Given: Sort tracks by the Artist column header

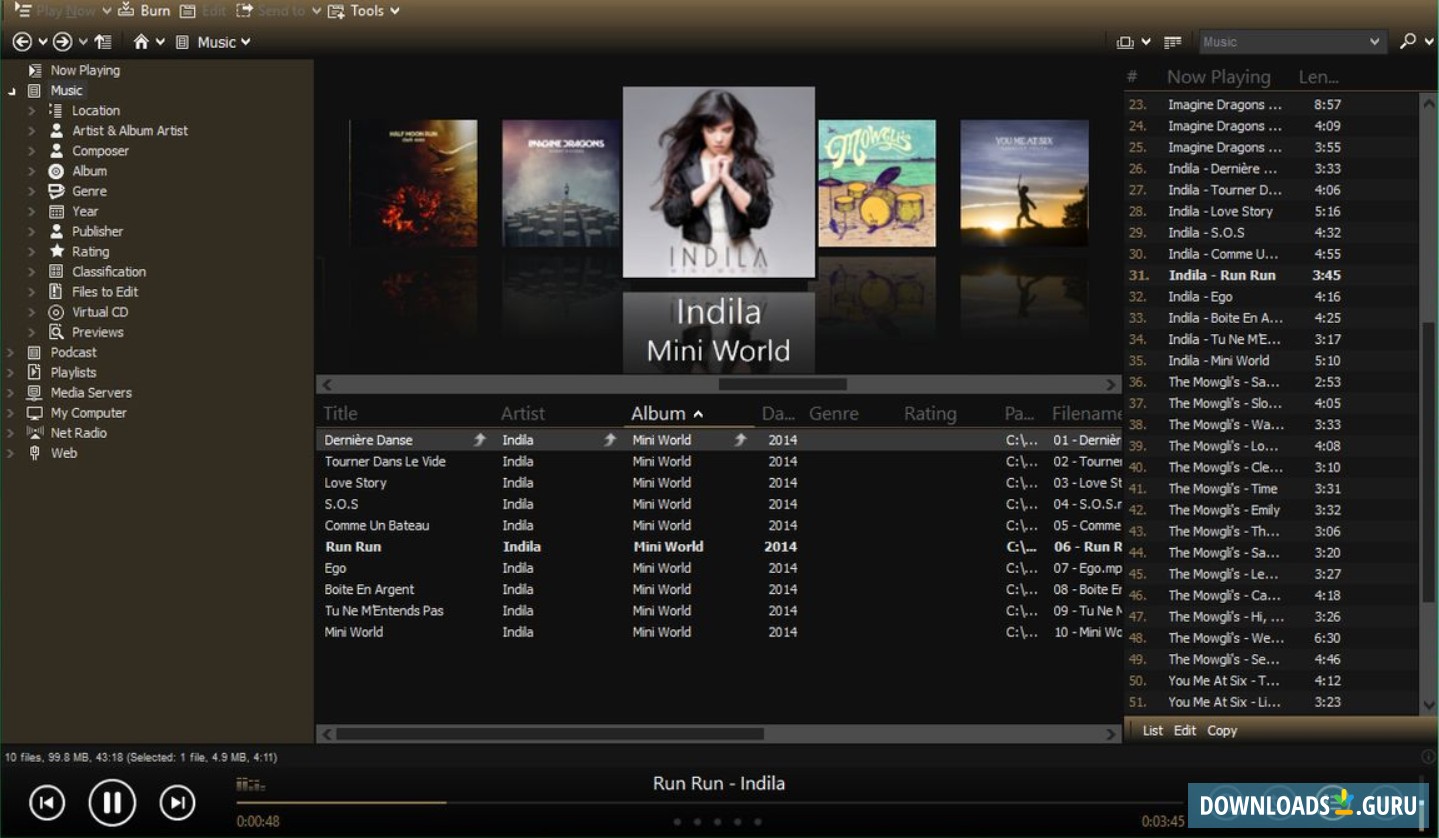Looking at the screenshot, I should [x=523, y=413].
